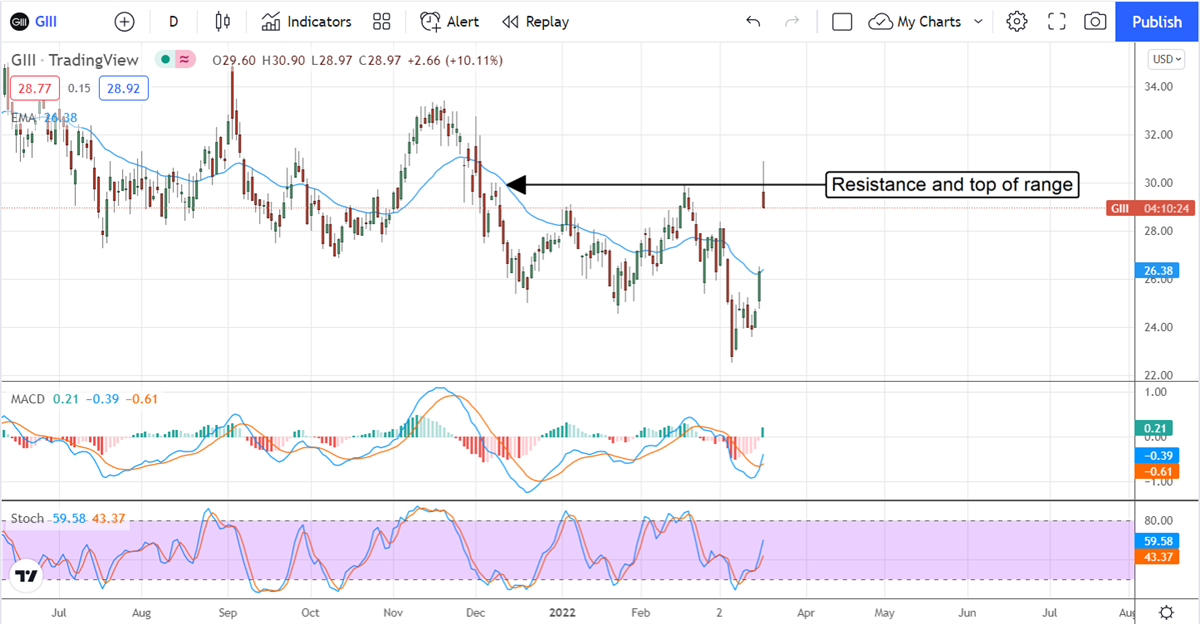The height and width of the screenshot is (624, 1200).
Task: Open time axis settings gear at bottom right
Action: point(1166,612)
